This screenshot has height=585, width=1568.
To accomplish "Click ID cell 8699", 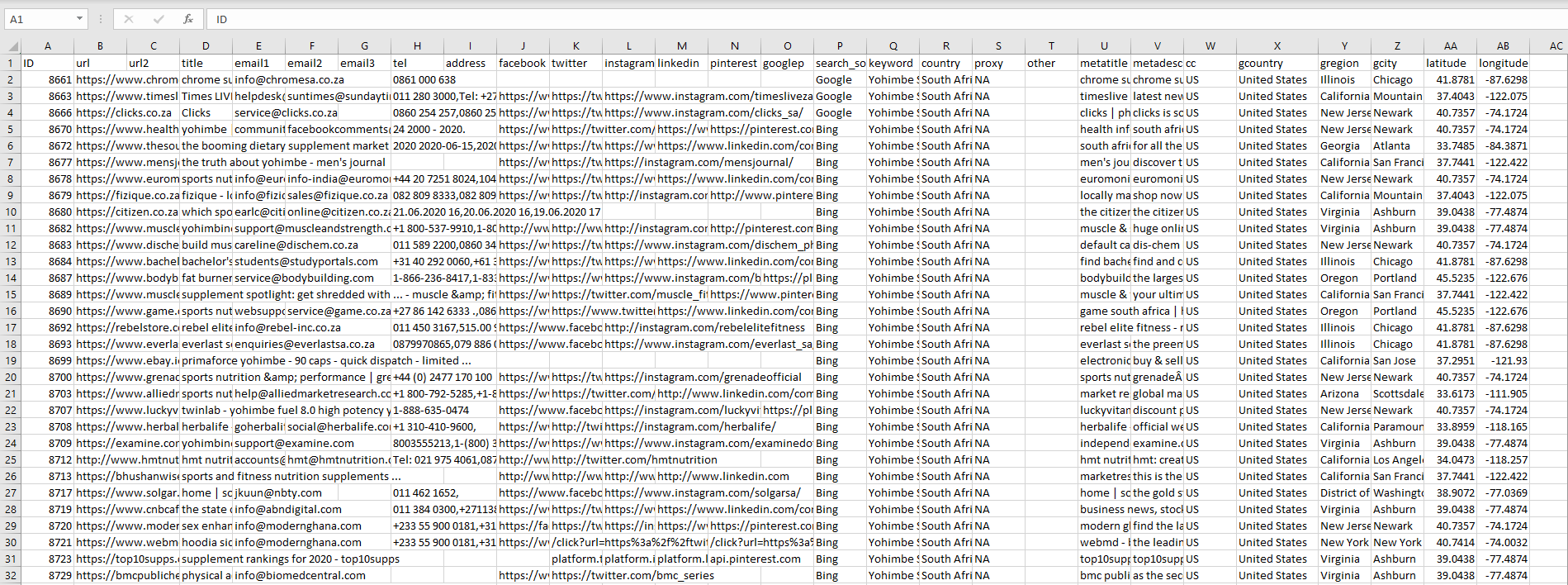I will (48, 360).
